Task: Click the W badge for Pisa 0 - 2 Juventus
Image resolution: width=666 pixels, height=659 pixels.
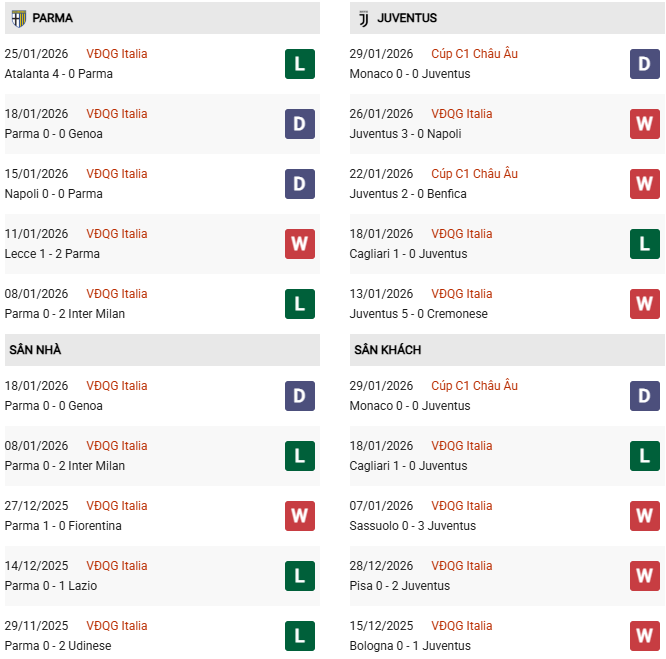Action: [x=645, y=576]
